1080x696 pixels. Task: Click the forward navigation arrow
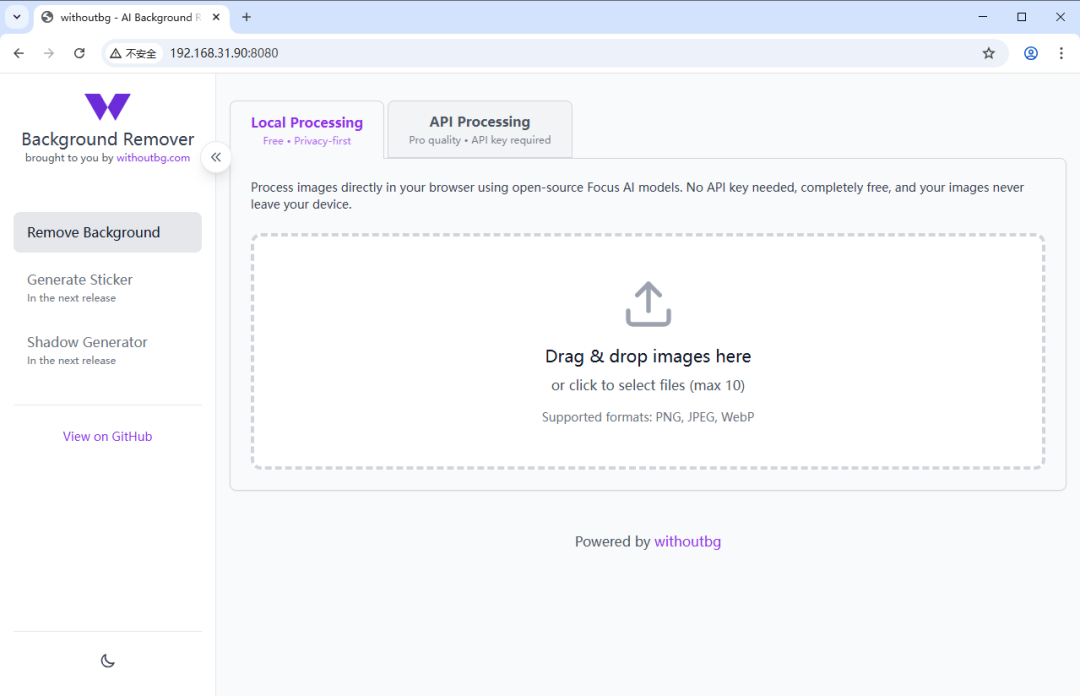tap(48, 53)
